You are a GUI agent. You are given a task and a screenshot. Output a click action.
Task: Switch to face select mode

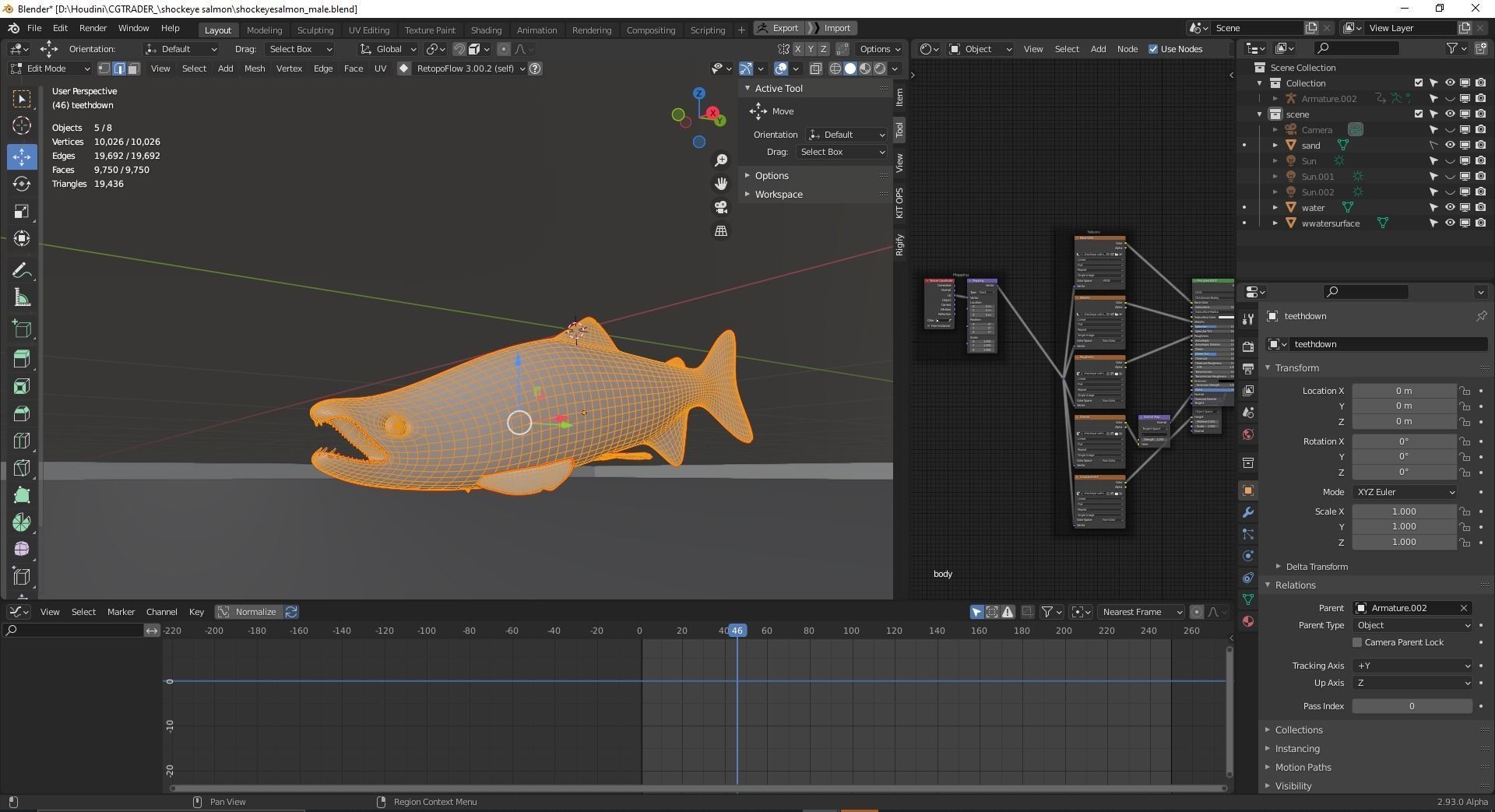click(x=133, y=69)
